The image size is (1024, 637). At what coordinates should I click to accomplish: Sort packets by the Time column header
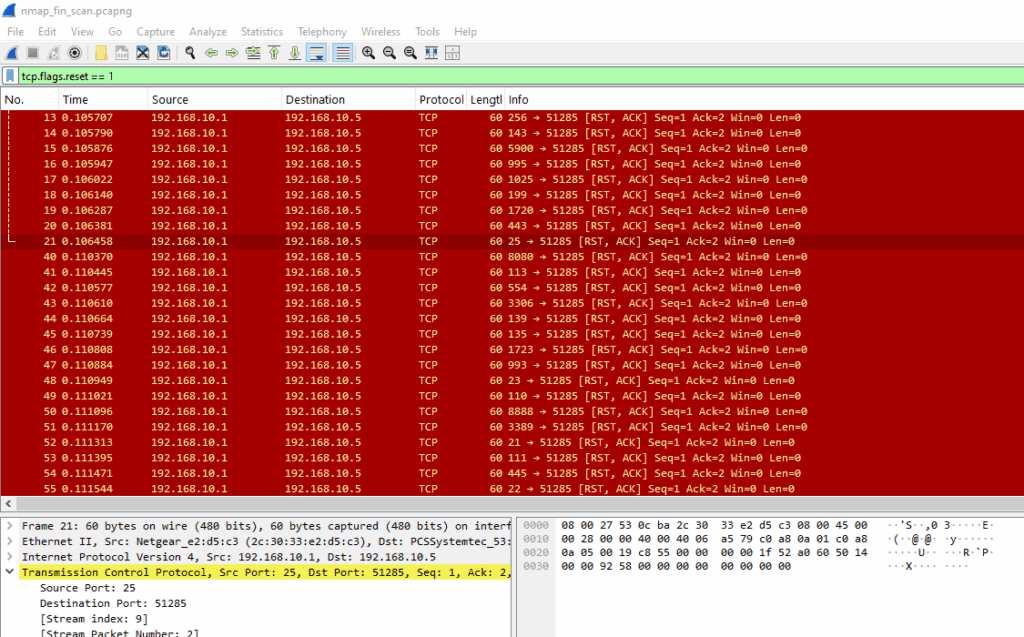point(103,99)
